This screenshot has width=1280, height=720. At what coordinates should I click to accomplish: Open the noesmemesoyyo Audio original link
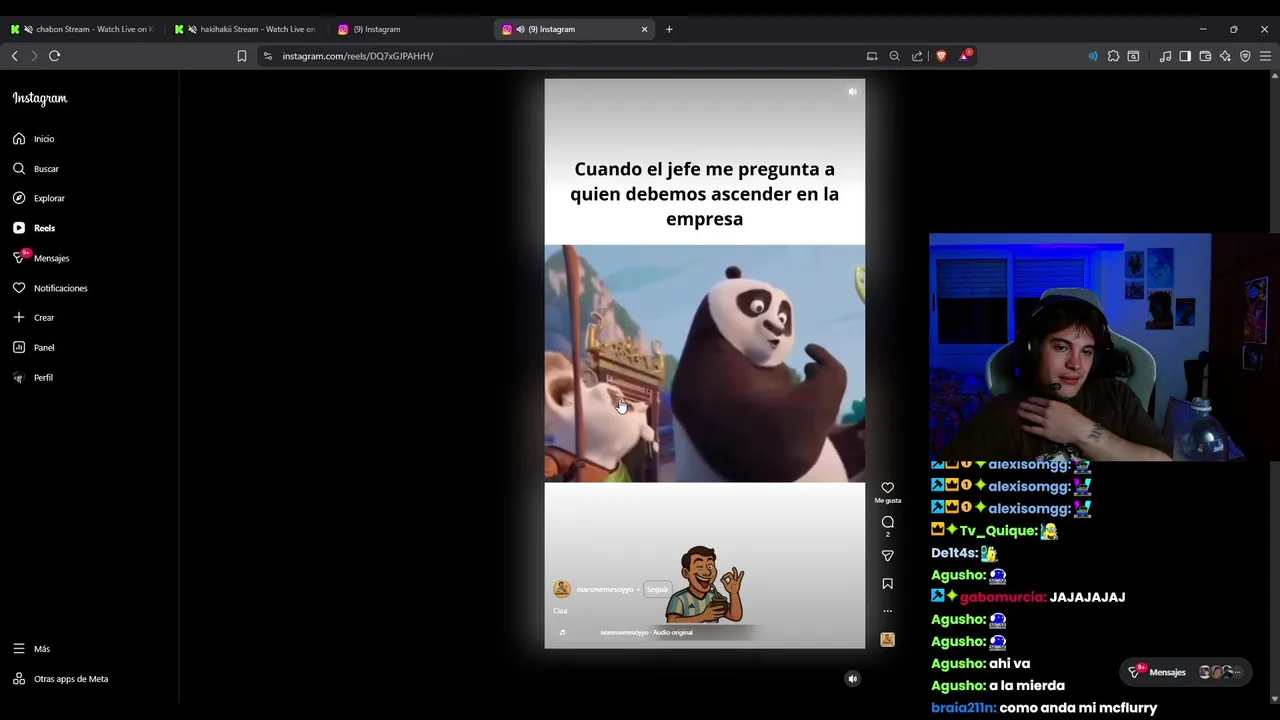(646, 632)
